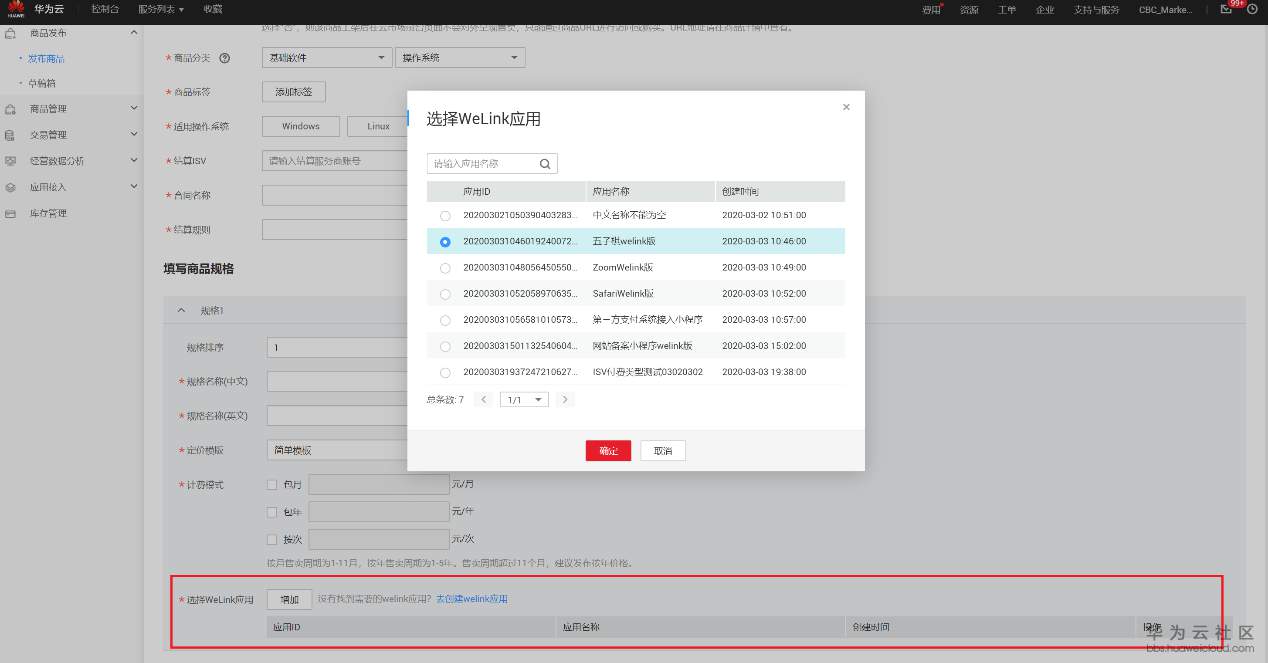Click the help icon next to 商品分类
The height and width of the screenshot is (663, 1268).
click(x=225, y=58)
